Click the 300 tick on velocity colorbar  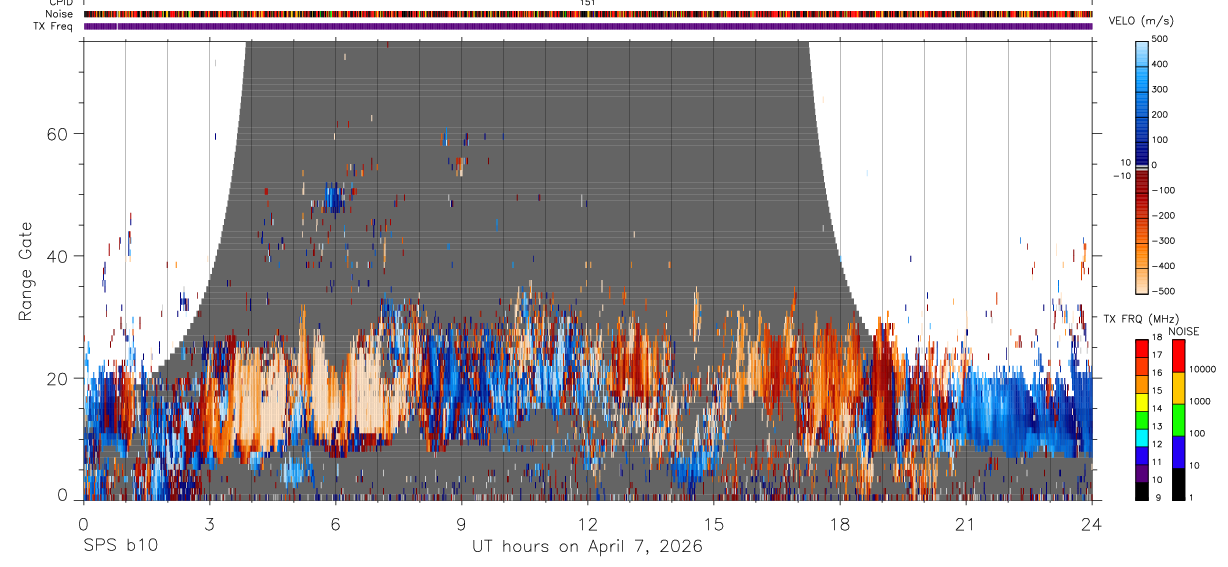point(1160,89)
